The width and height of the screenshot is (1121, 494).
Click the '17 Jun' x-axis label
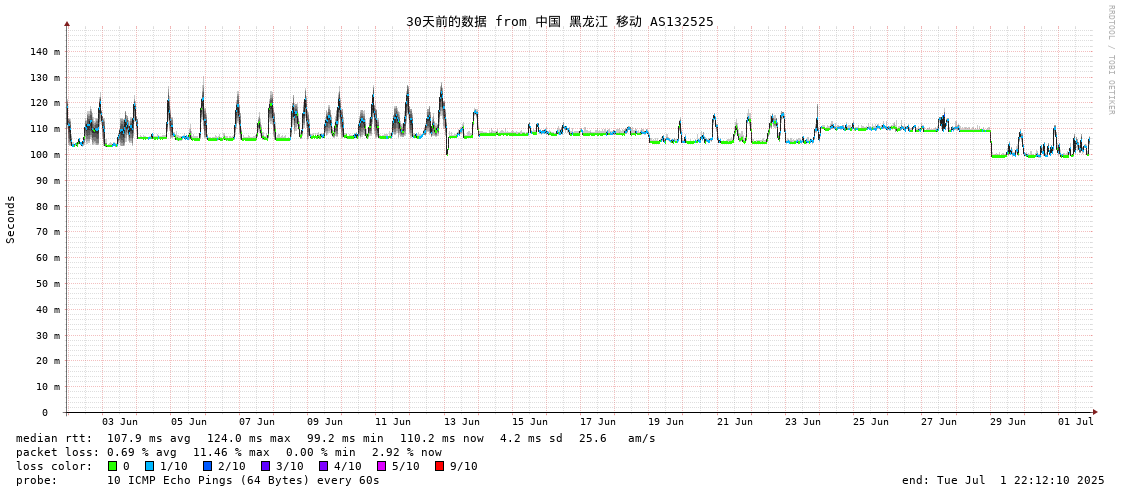(x=598, y=422)
